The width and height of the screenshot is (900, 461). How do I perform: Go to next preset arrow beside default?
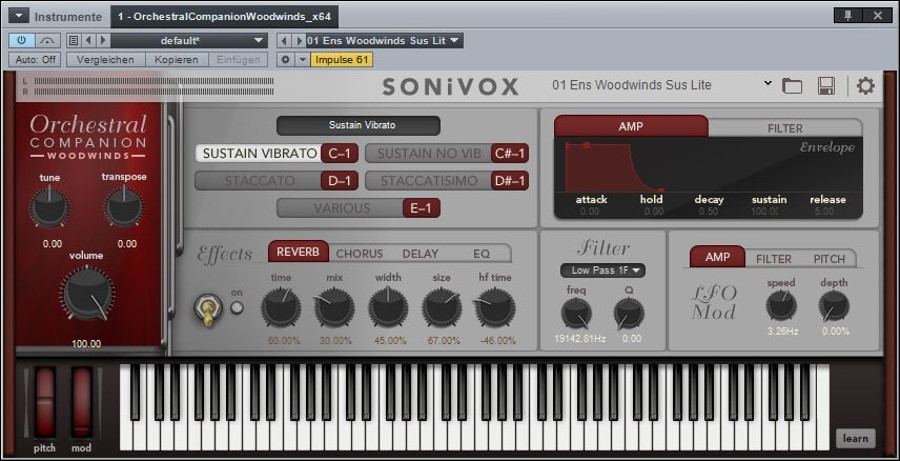click(x=103, y=41)
